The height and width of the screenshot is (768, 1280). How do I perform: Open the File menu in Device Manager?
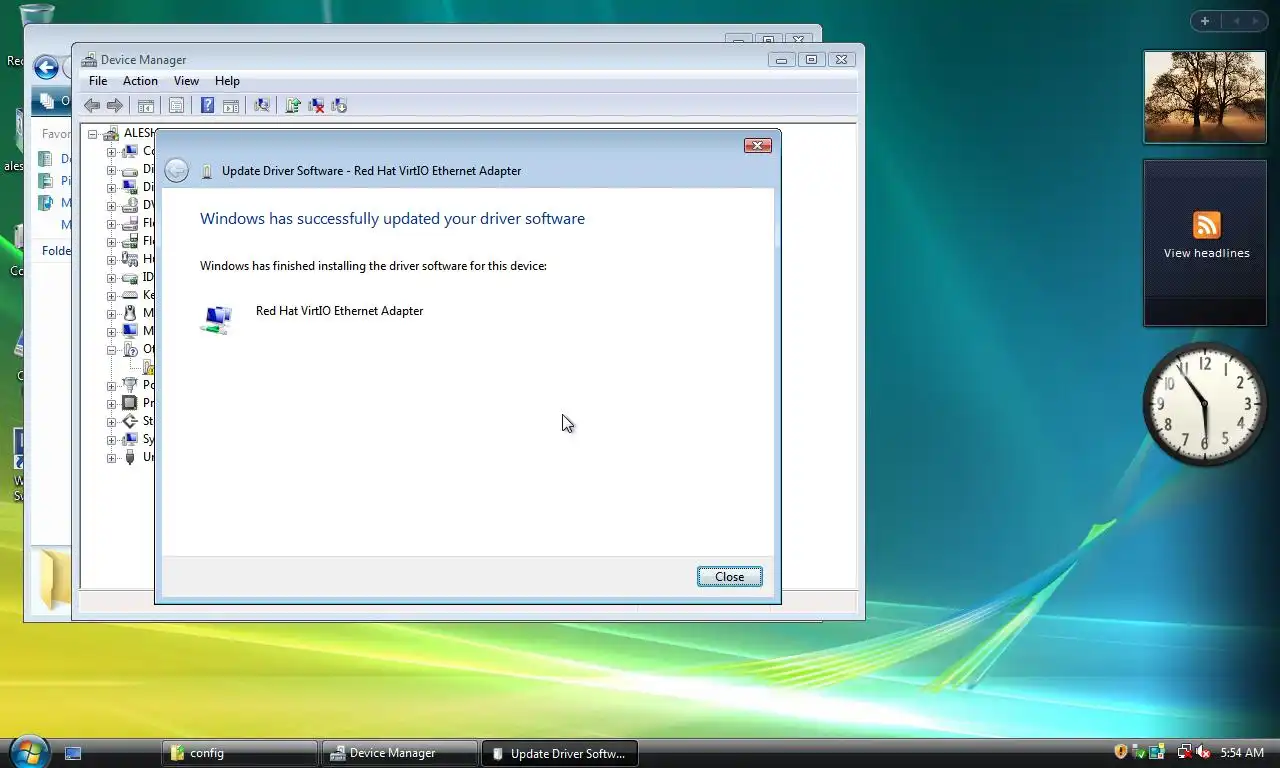[98, 81]
